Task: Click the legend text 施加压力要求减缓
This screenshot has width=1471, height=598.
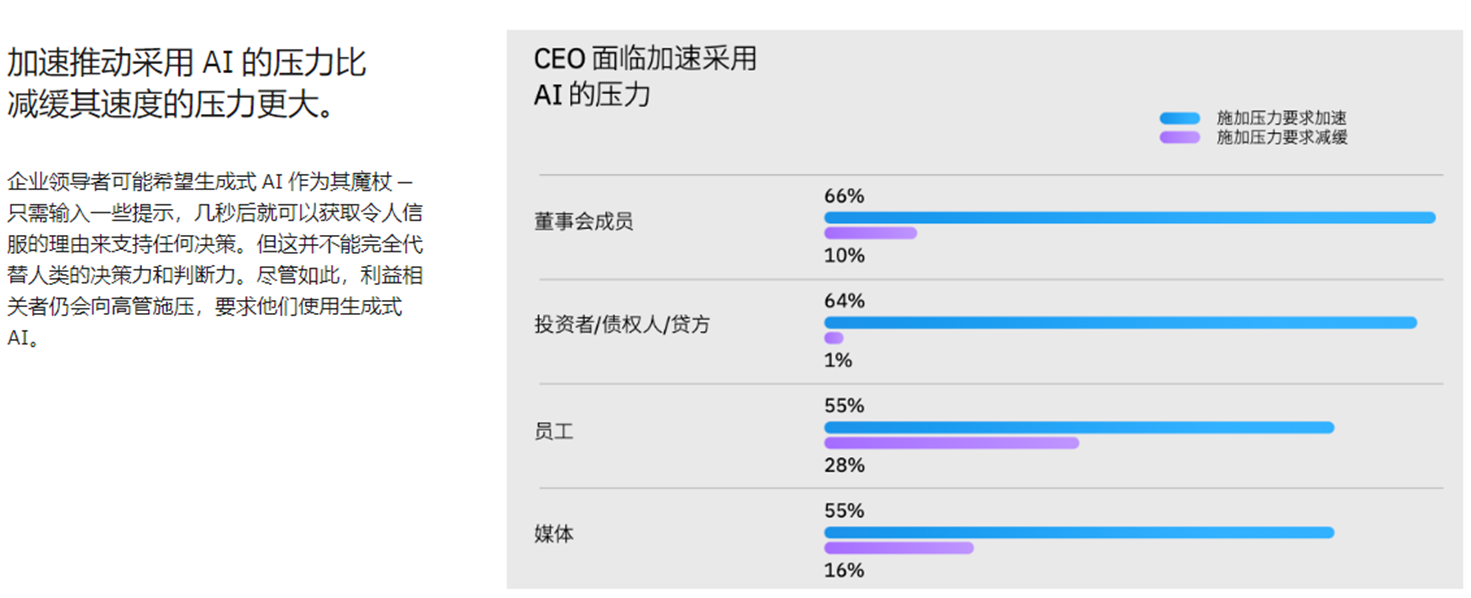Action: coord(1281,137)
